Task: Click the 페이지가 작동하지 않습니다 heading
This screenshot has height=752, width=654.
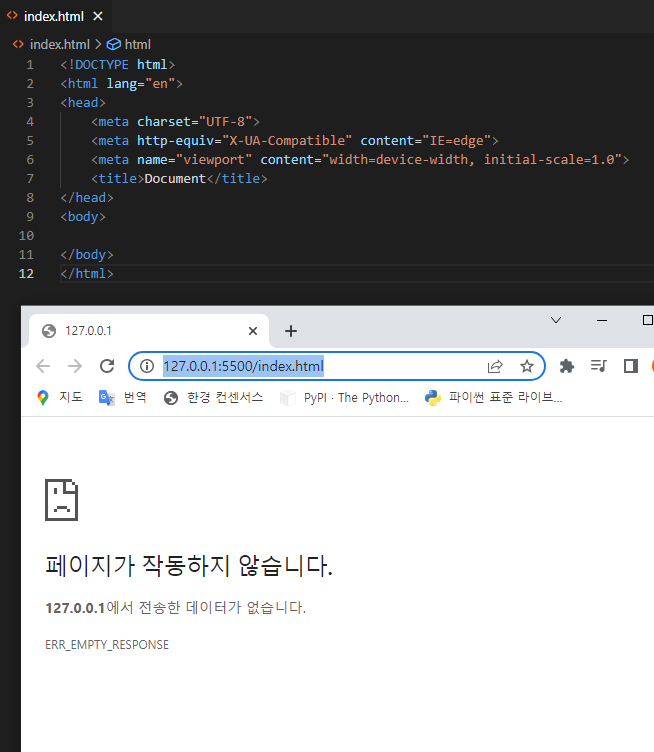Action: 189,565
